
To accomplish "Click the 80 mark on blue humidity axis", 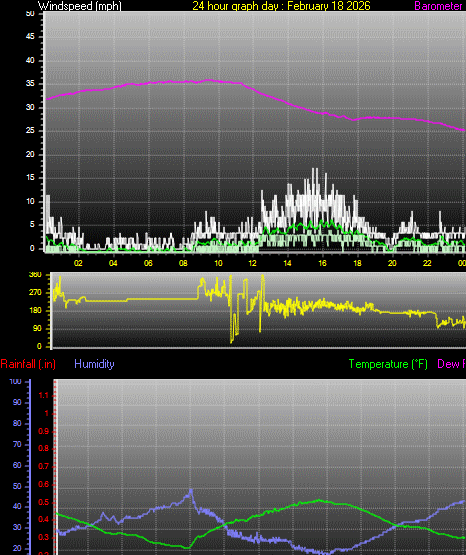I will [17, 423].
